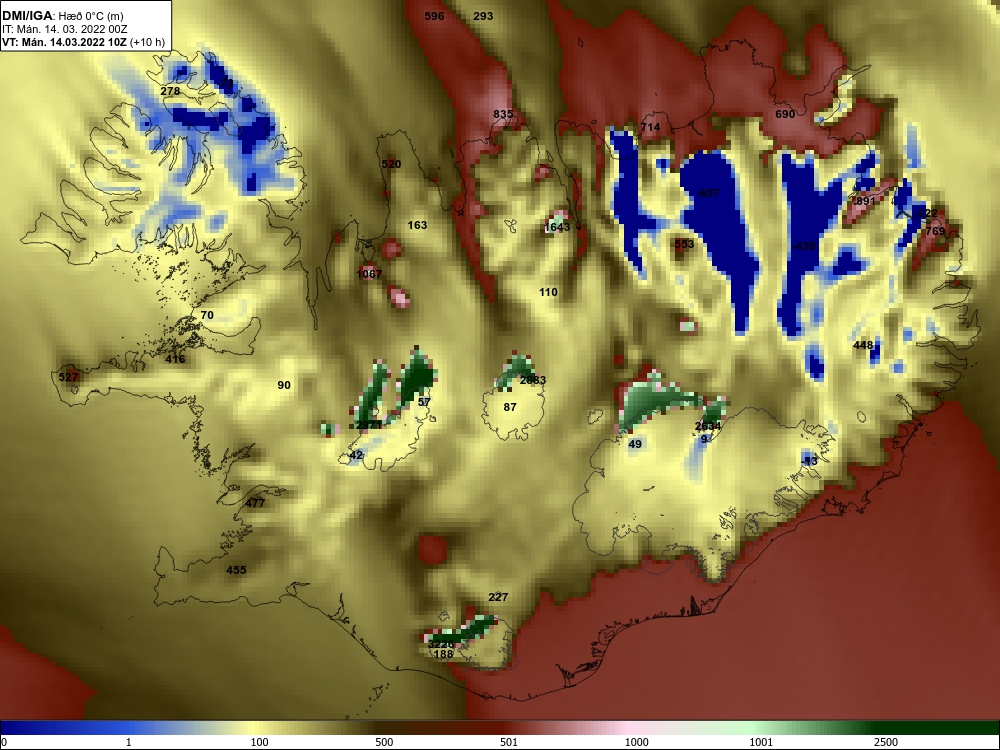Click the map value 596
The height and width of the screenshot is (750, 1000).
click(434, 16)
